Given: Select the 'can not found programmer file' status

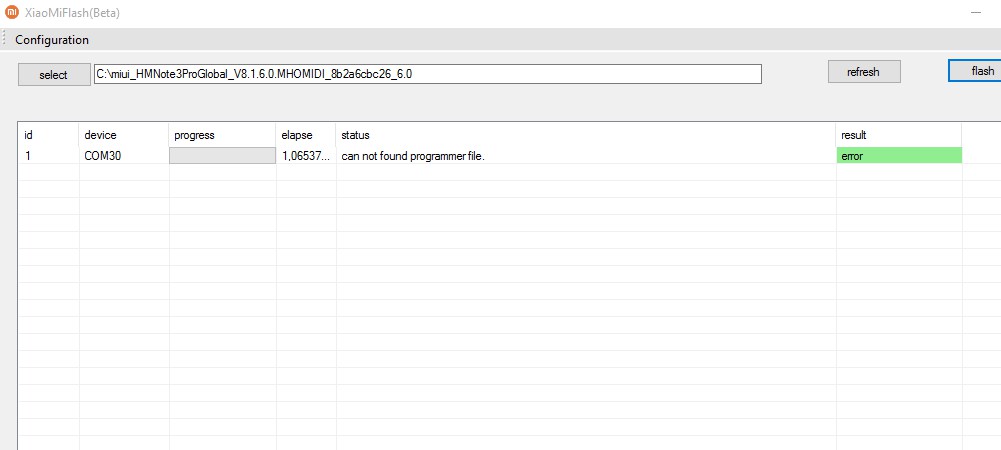Looking at the screenshot, I should pyautogui.click(x=413, y=156).
